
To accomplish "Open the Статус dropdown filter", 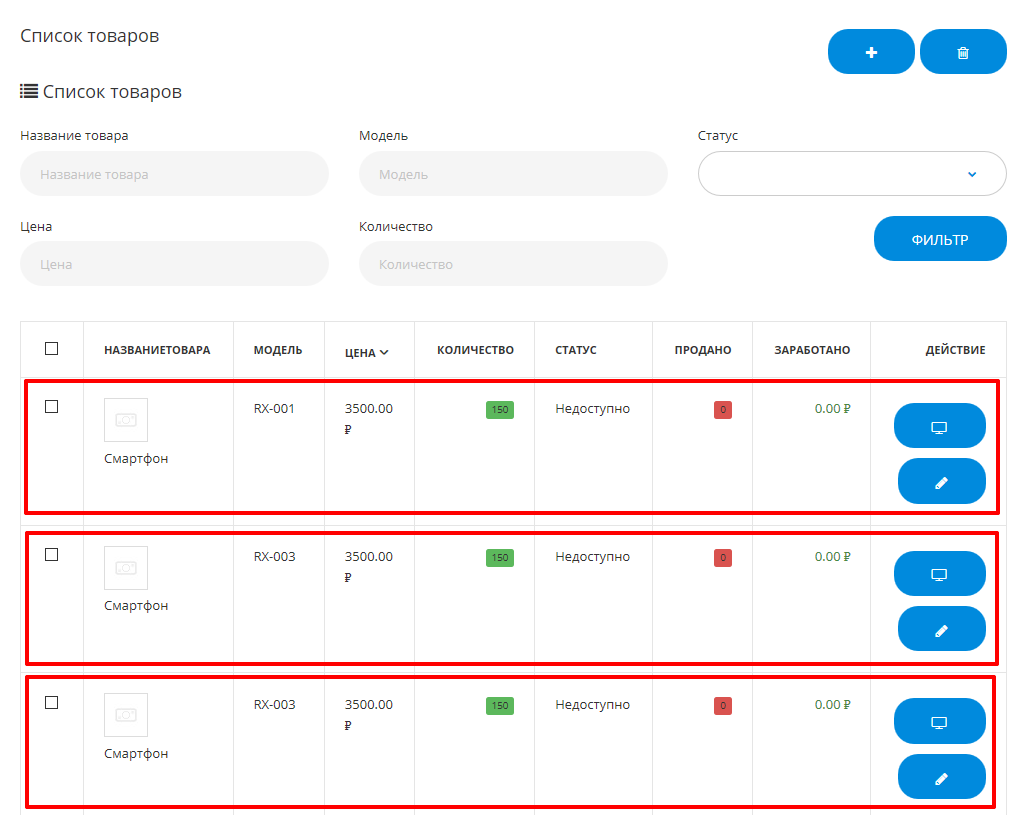I will 851,174.
